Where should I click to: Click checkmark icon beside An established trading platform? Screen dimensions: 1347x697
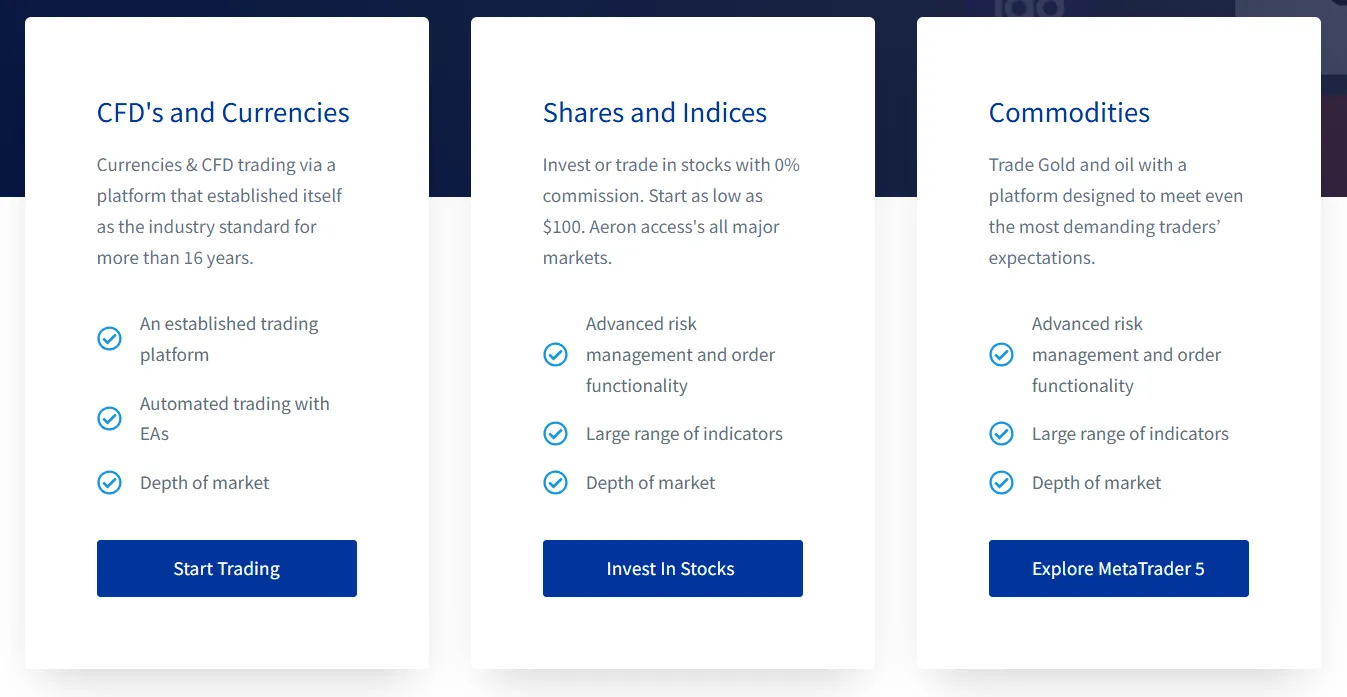(x=109, y=339)
